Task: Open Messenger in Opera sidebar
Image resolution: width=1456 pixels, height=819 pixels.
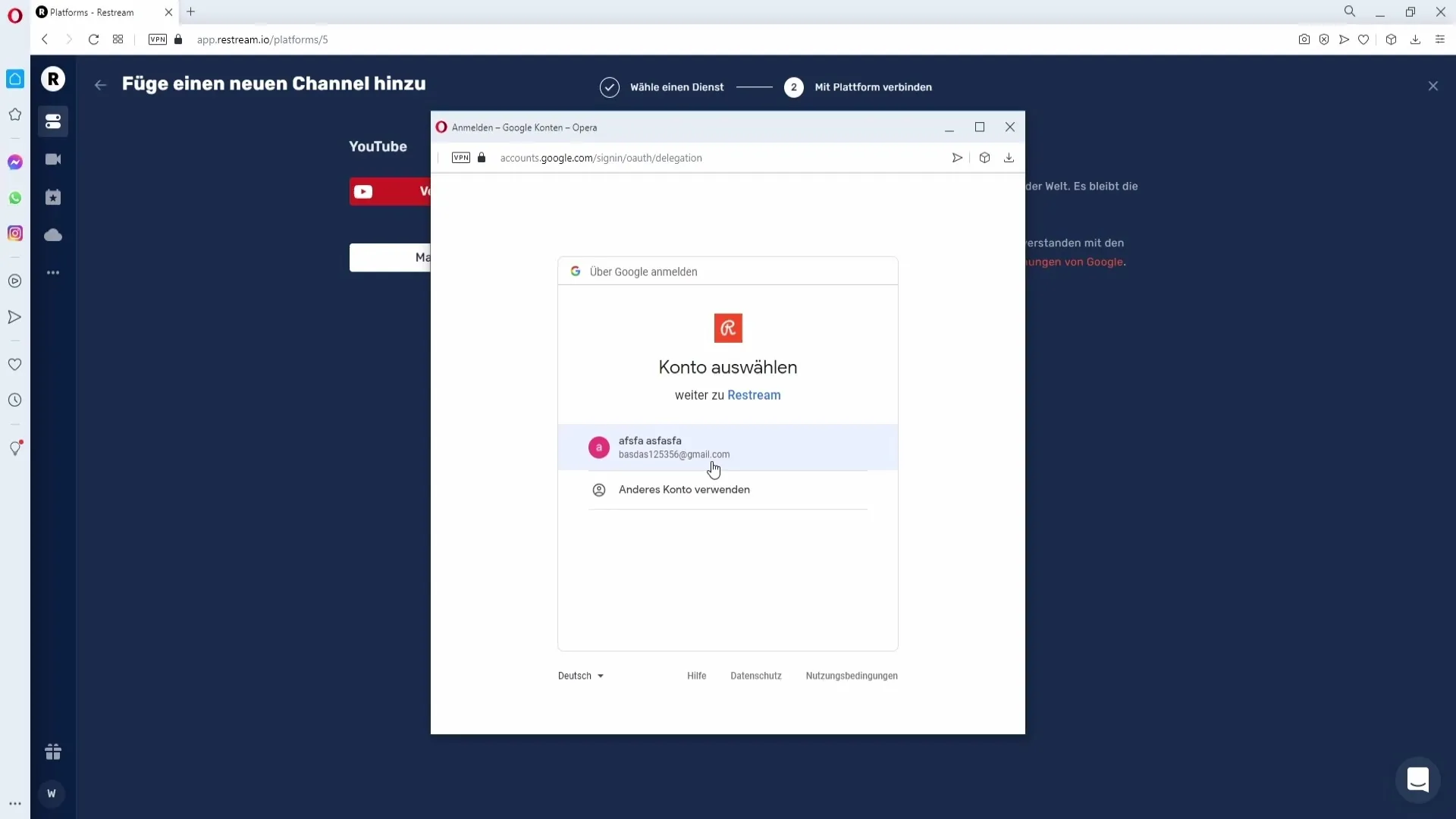Action: [x=15, y=162]
